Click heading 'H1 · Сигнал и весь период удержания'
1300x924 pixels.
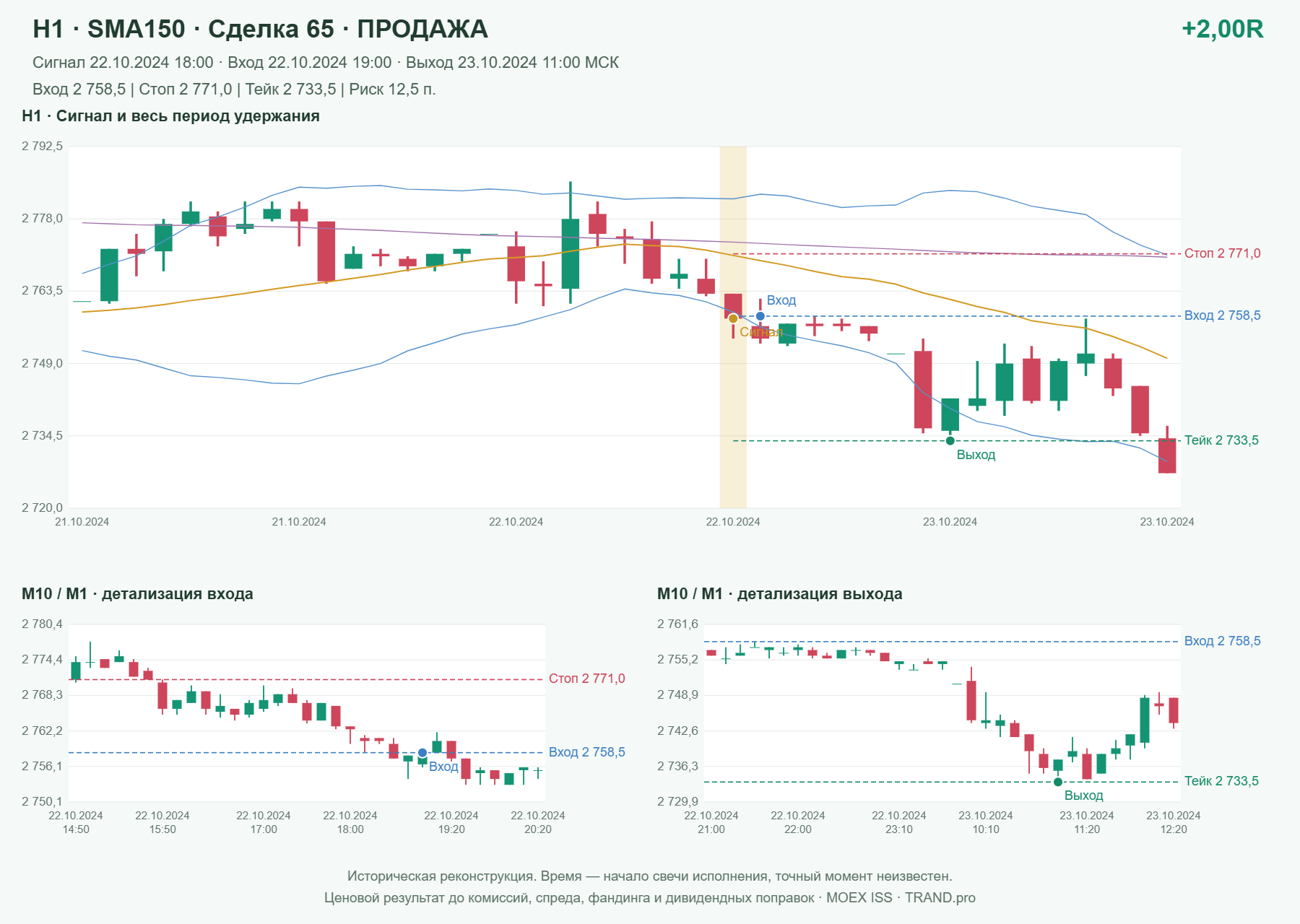click(170, 116)
